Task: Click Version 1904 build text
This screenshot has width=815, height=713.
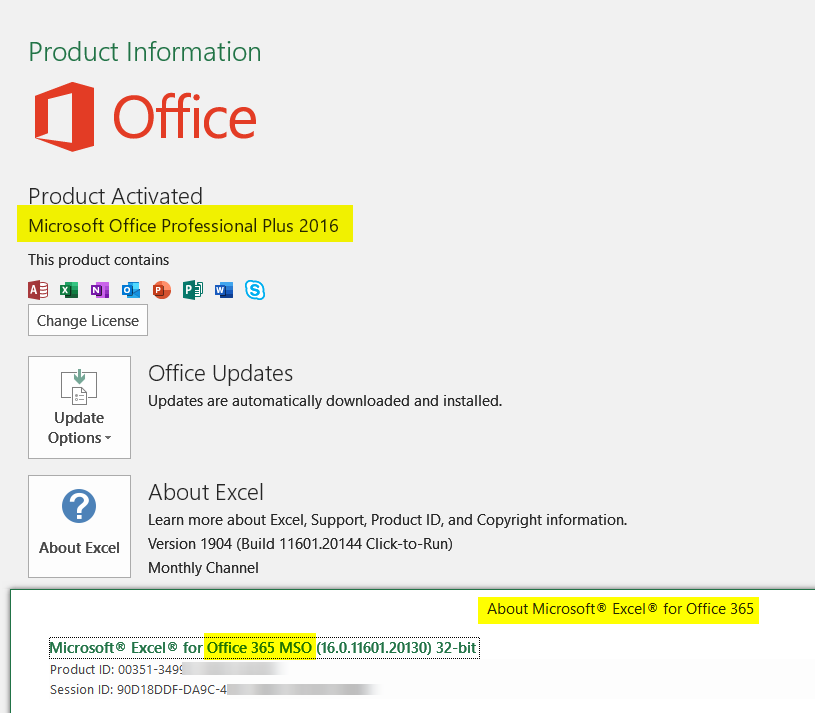Action: (x=300, y=544)
